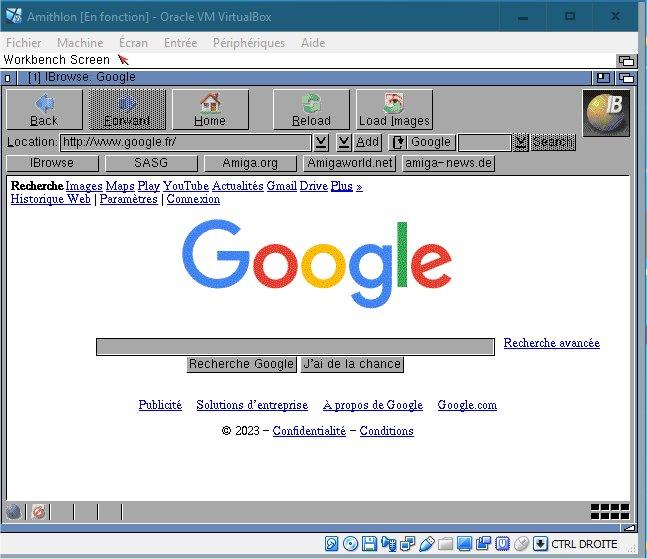
Task: Open the Amigaworld.net bookmark button
Action: pyautogui.click(x=349, y=163)
